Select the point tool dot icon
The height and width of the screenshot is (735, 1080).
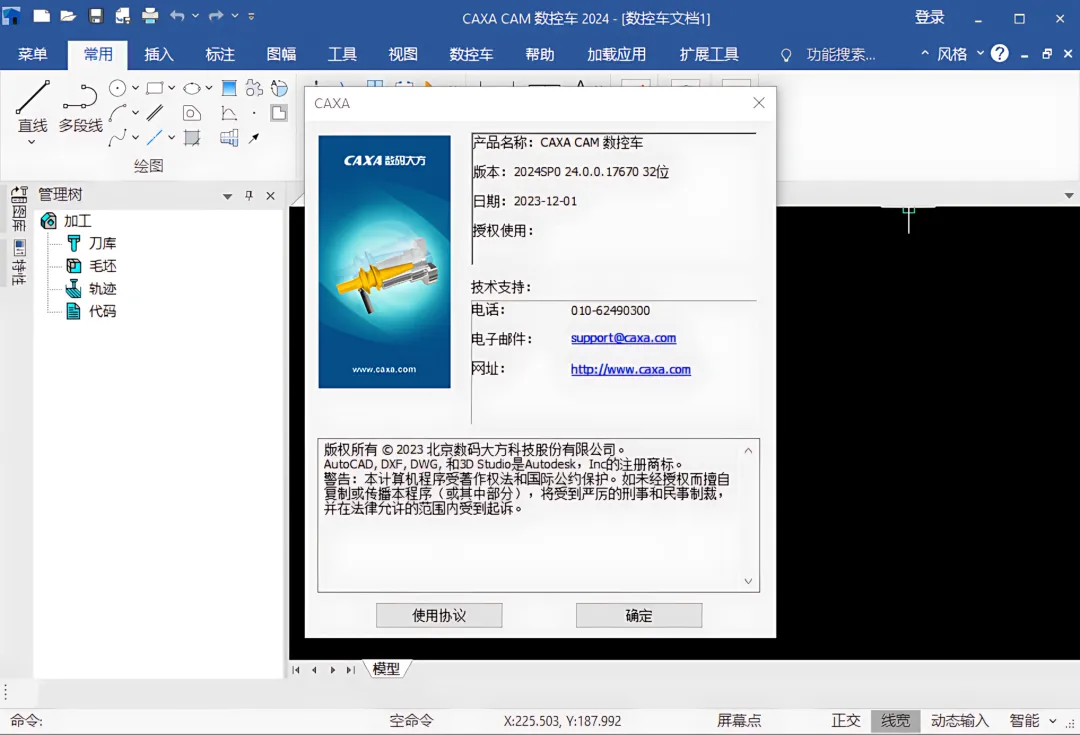tap(254, 113)
